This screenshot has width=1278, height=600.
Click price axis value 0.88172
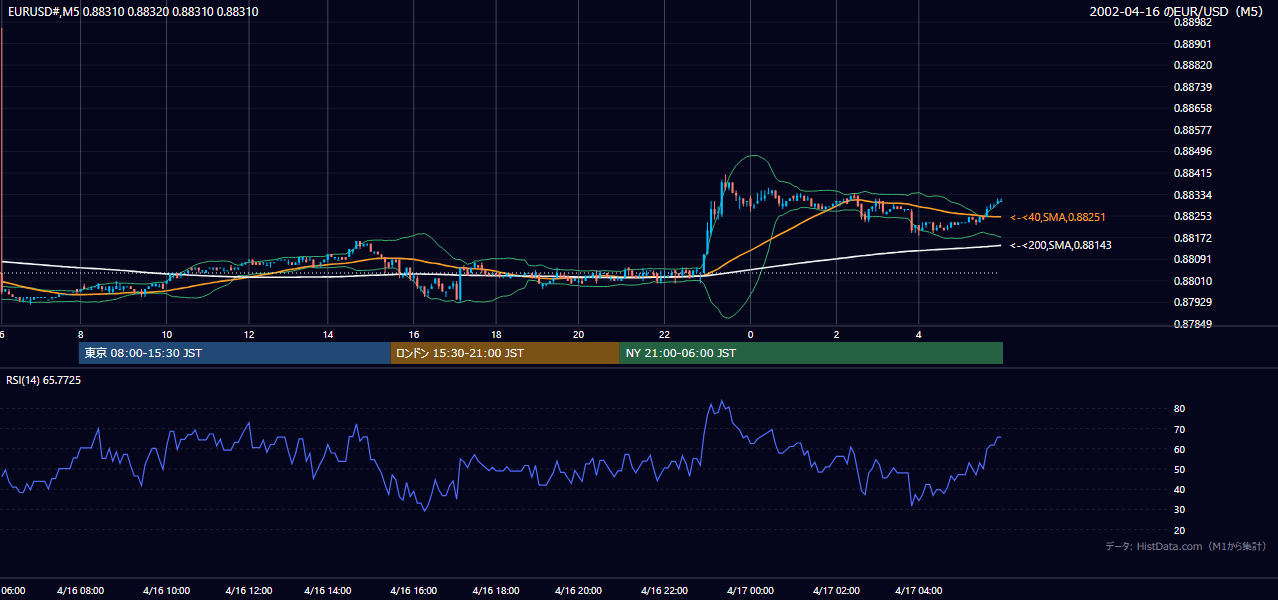coord(1191,238)
